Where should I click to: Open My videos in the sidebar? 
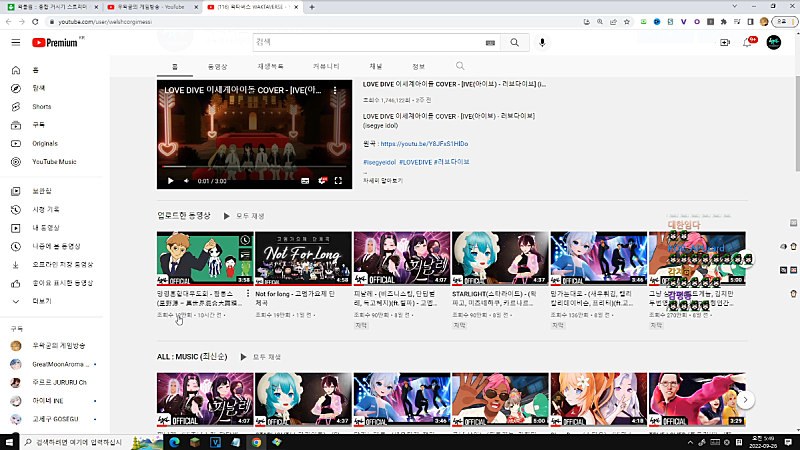tap(51, 228)
